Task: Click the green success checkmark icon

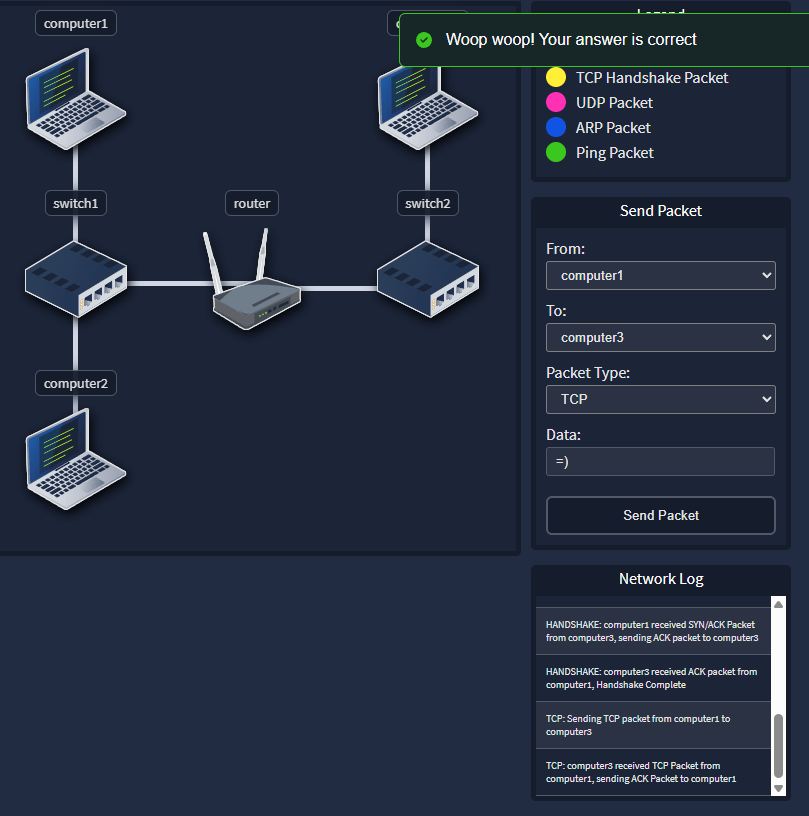Action: 424,40
